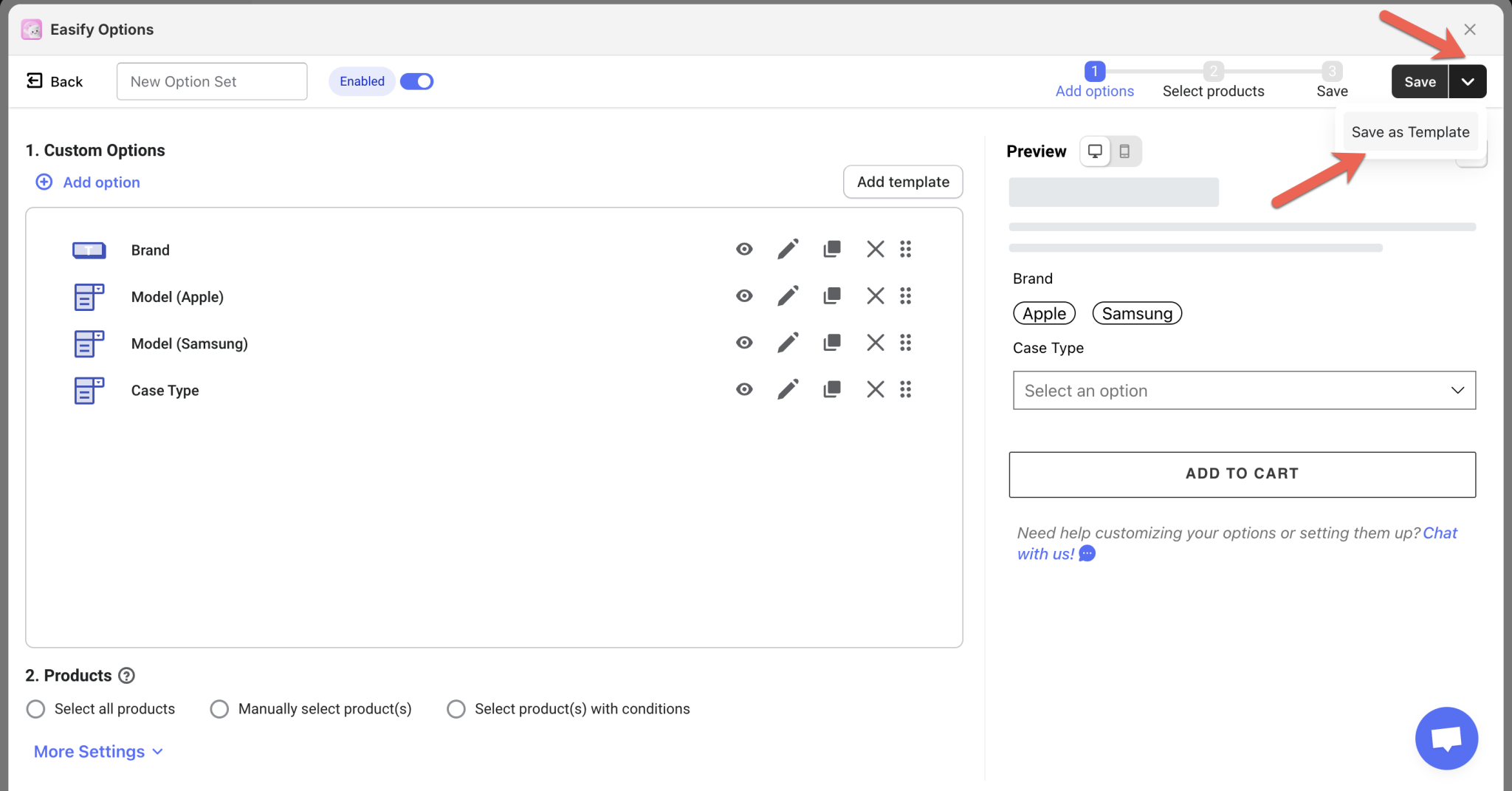1512x791 pixels.
Task: Disable the Enabled toggle for the option set
Action: tap(416, 81)
